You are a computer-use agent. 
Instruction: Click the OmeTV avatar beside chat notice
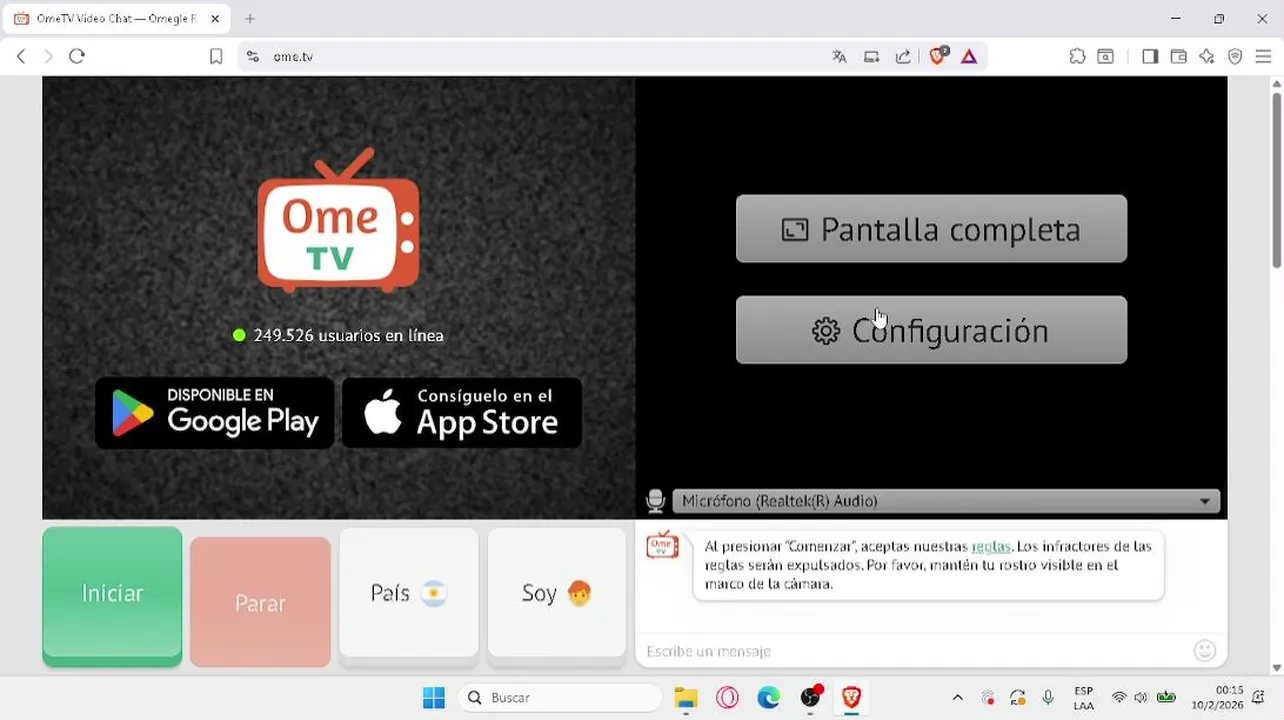[x=662, y=546]
